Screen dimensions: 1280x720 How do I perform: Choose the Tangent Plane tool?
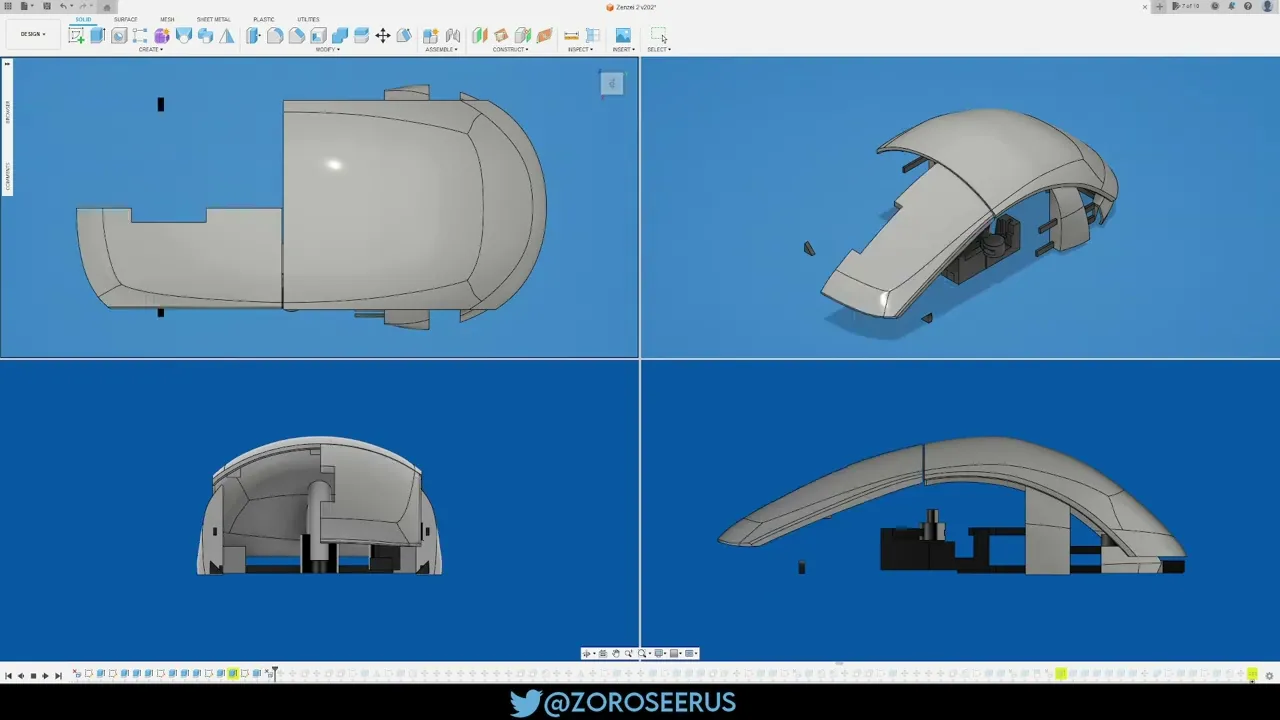point(522,36)
